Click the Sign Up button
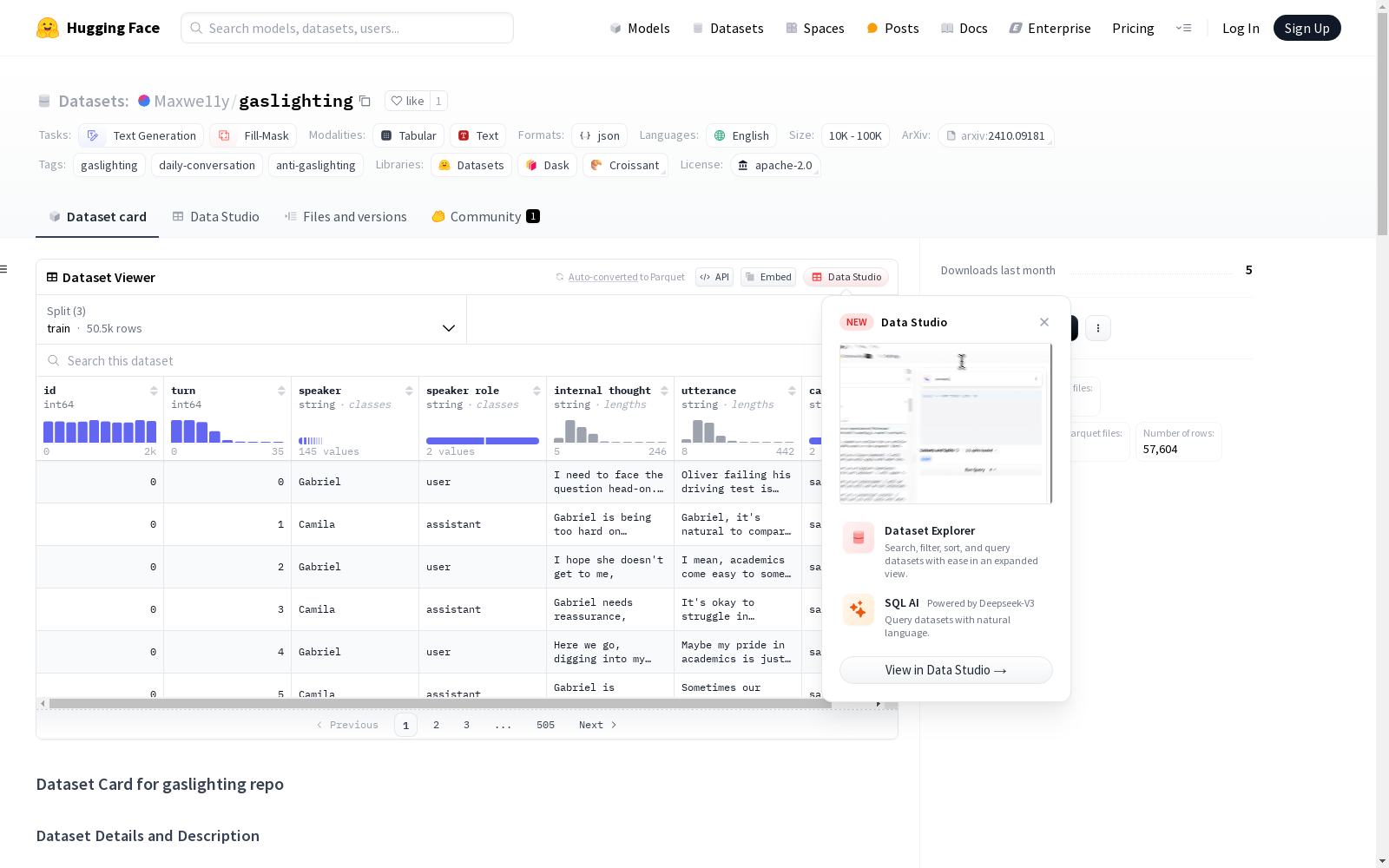The image size is (1389, 868). coord(1307,28)
